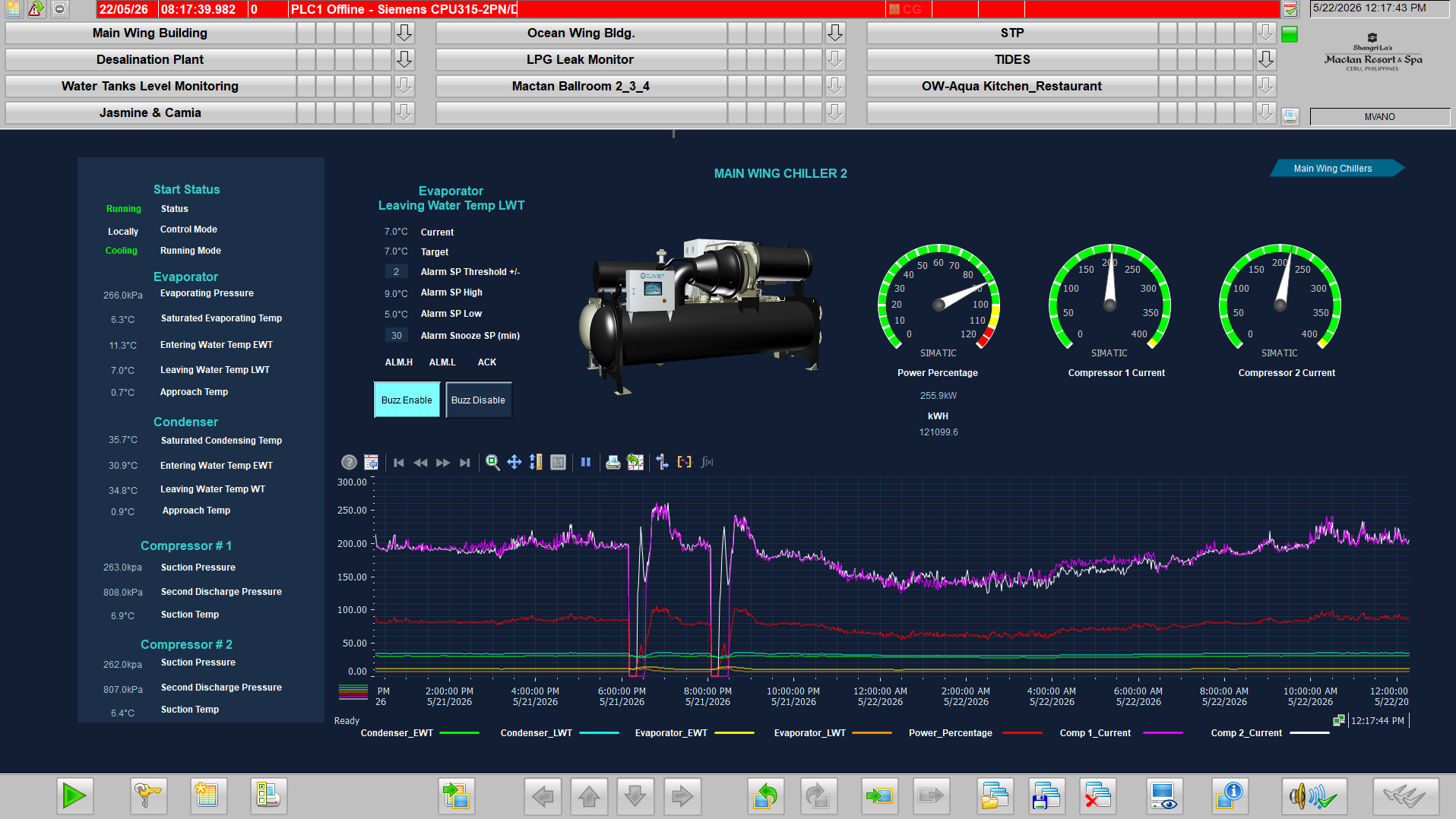The width and height of the screenshot is (1456, 819).
Task: Expand Ocean Wing Bldg. dropdown arrow
Action: click(835, 33)
